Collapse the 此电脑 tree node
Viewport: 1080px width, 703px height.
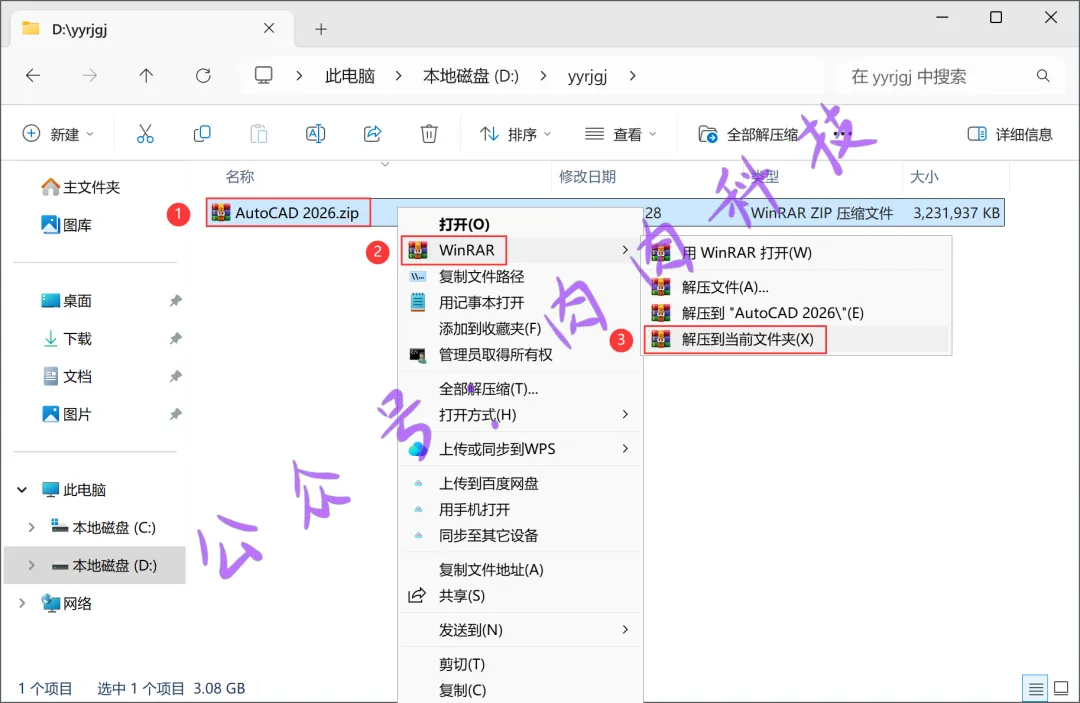point(22,490)
